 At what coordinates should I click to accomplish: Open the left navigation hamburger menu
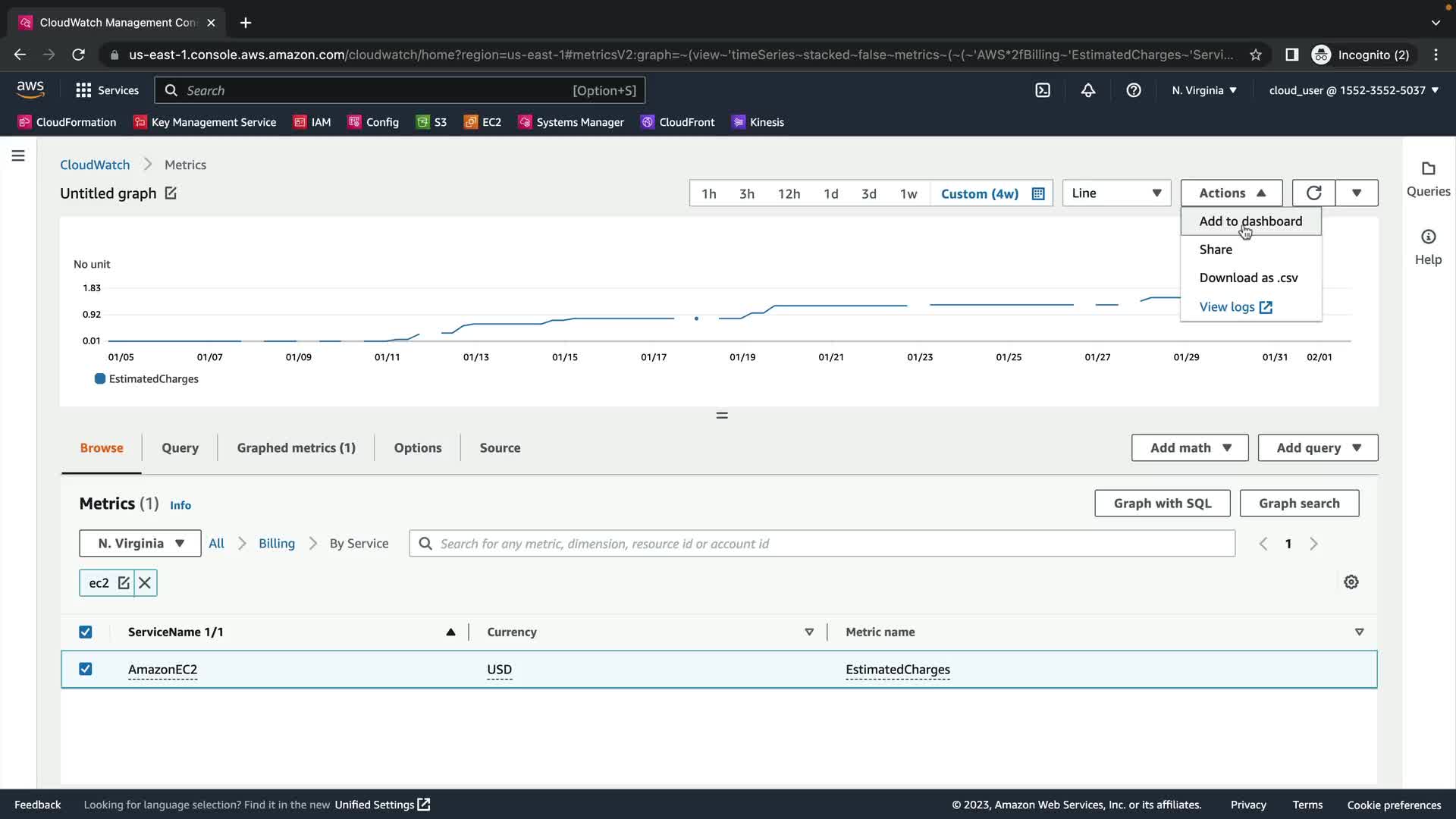(x=18, y=155)
